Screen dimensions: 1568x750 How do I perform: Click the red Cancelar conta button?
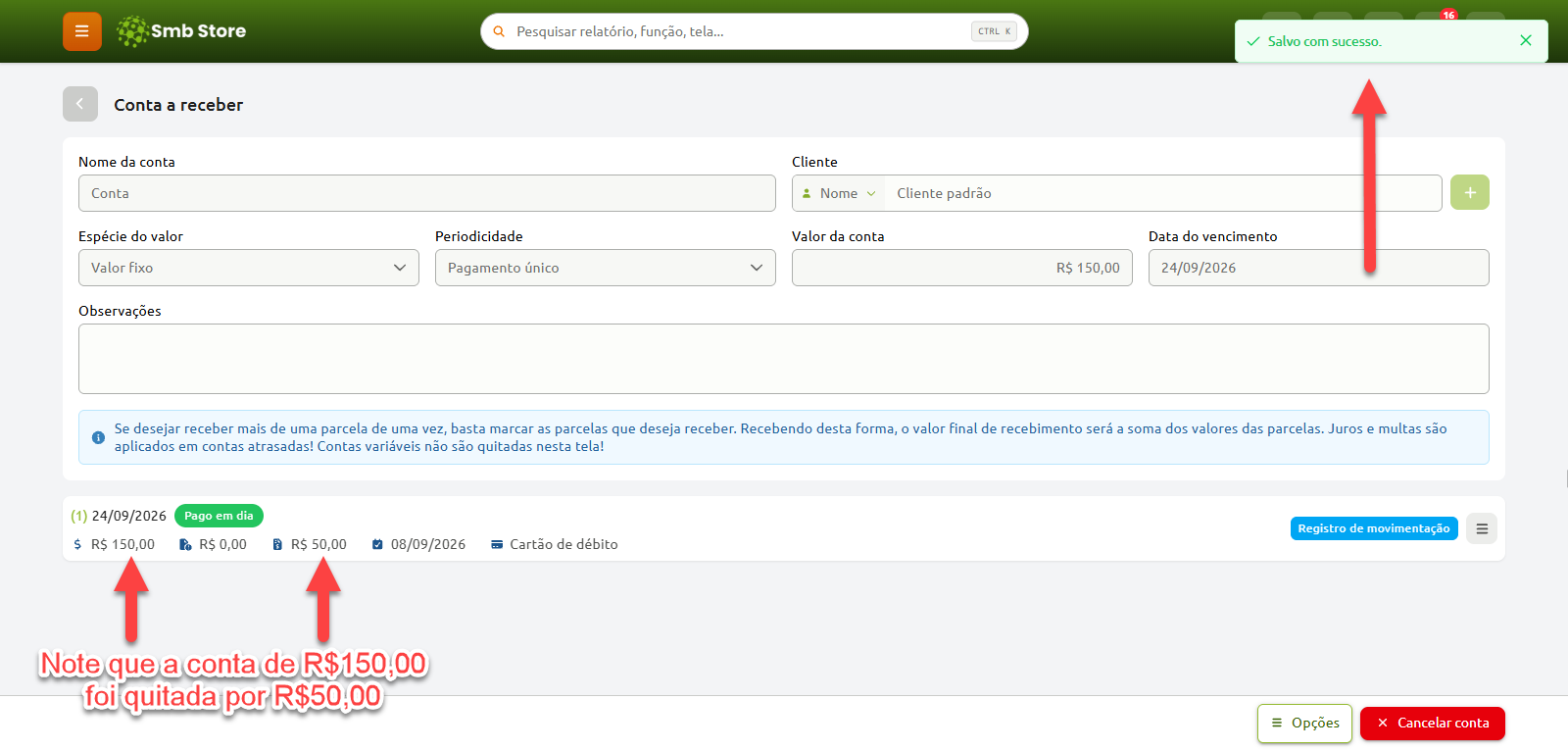pyautogui.click(x=1433, y=724)
